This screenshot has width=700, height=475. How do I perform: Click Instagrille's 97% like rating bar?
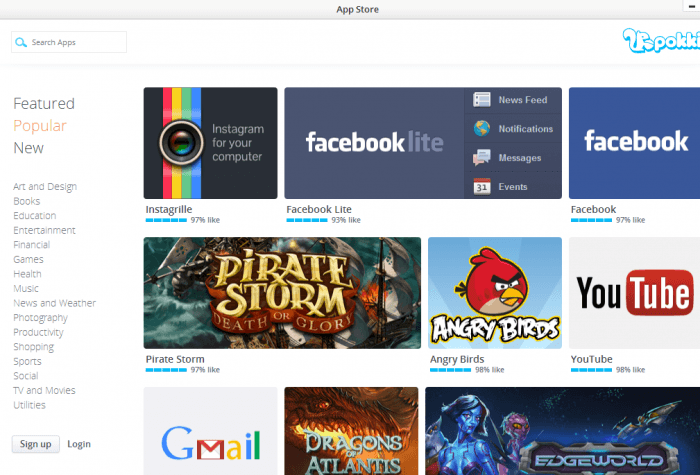coord(166,220)
